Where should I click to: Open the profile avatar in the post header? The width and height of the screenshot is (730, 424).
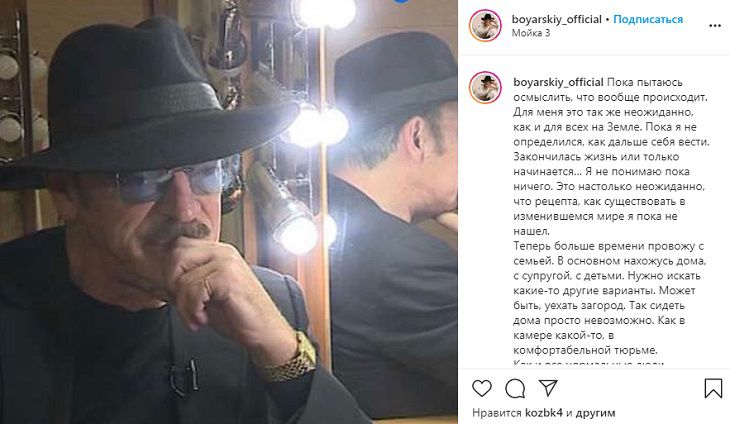(486, 25)
